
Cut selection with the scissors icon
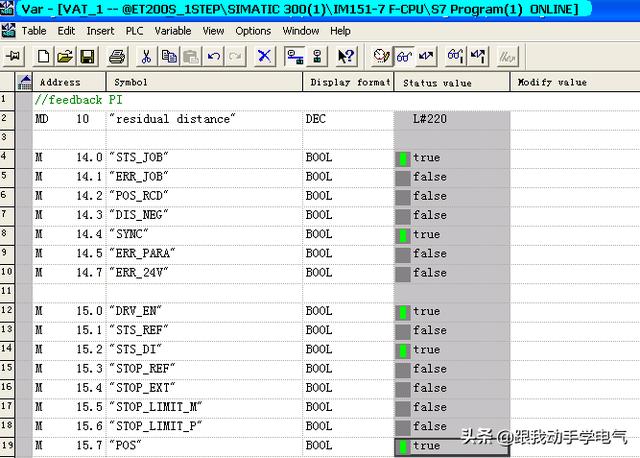(x=147, y=56)
